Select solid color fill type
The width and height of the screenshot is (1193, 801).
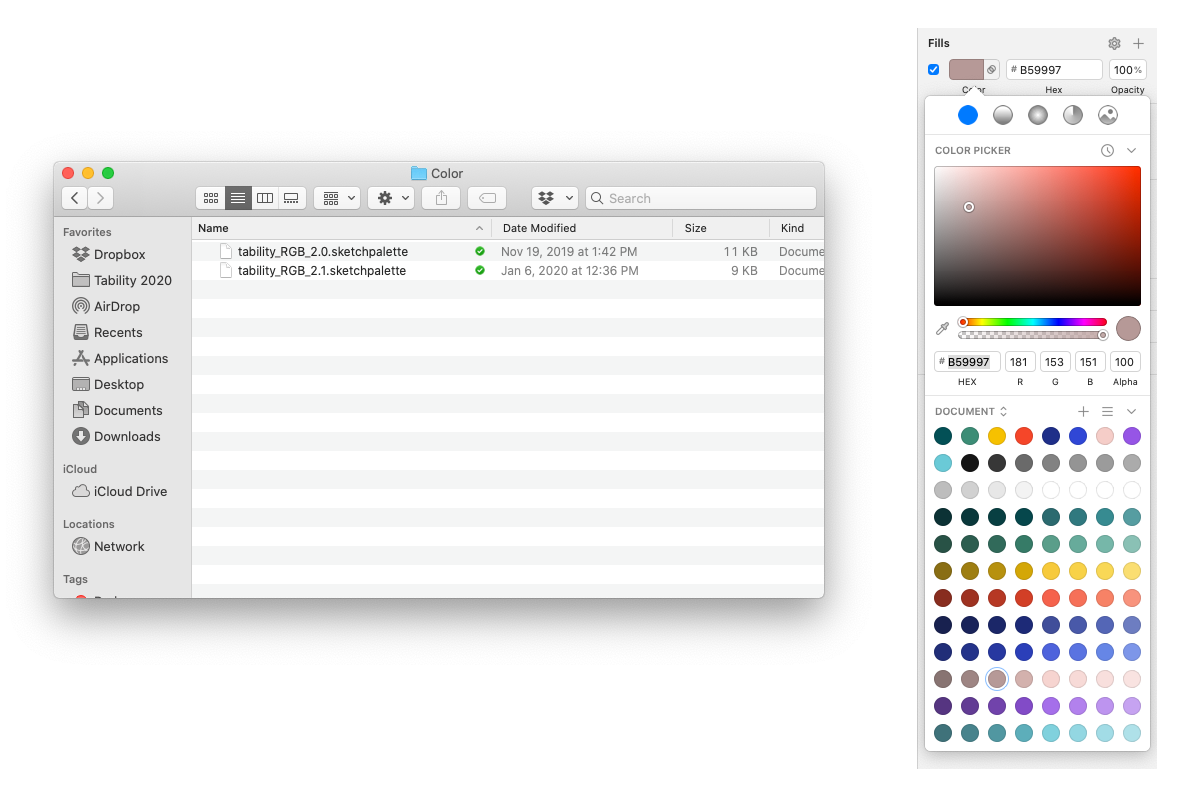click(968, 115)
